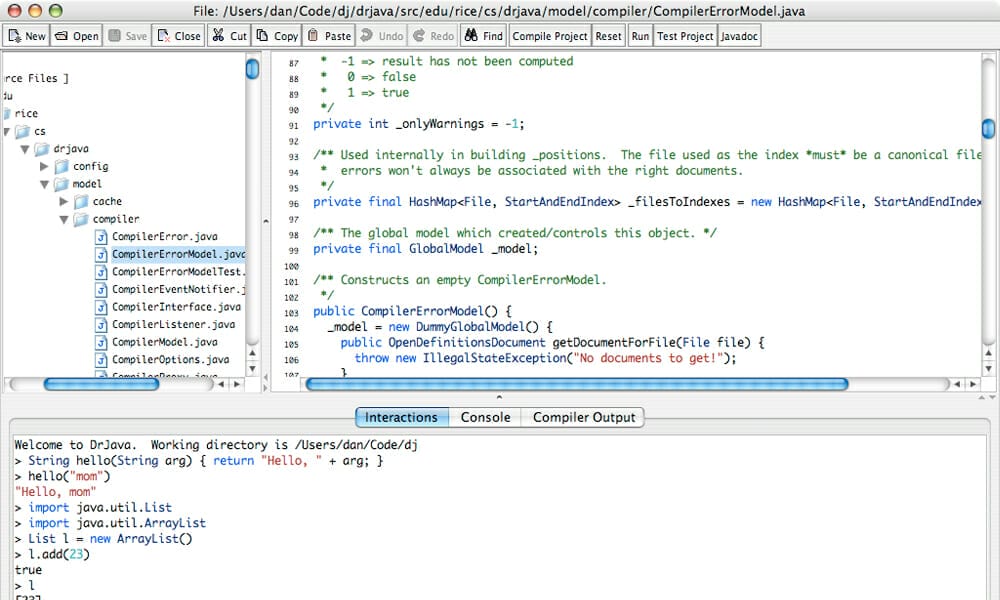Collapse the compiler folder in the sidebar
Viewport: 1000px width, 600px height.
pyautogui.click(x=63, y=219)
